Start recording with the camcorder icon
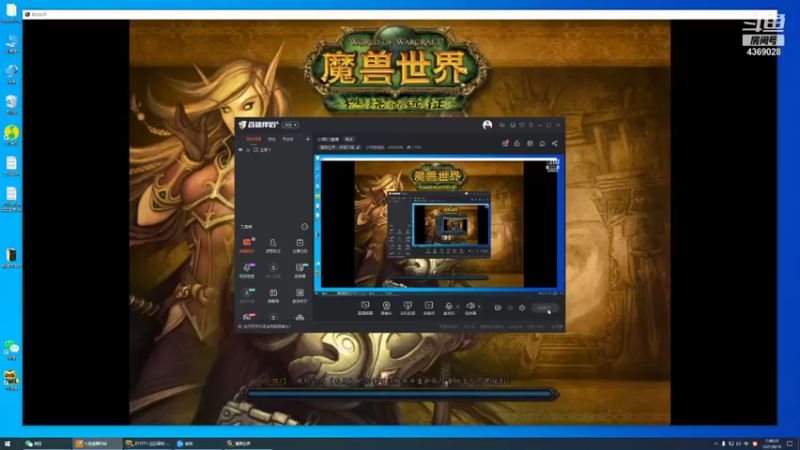Screen dimensions: 800x450 coord(498,308)
